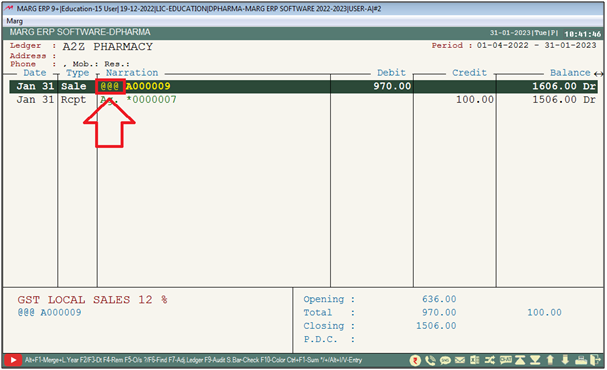Click the email envelope icon
Screen dimensions: 607x370
460,361
